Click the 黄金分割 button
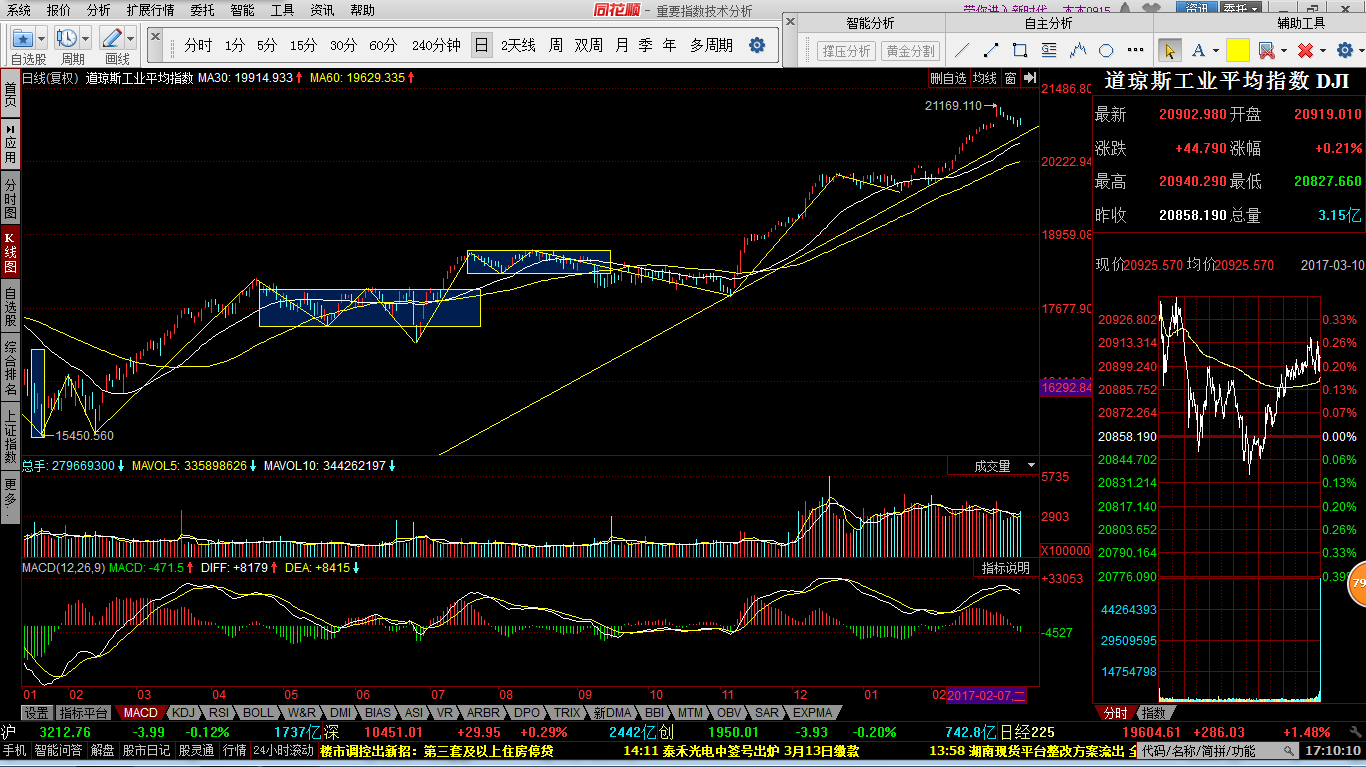The image size is (1366, 767). 910,50
